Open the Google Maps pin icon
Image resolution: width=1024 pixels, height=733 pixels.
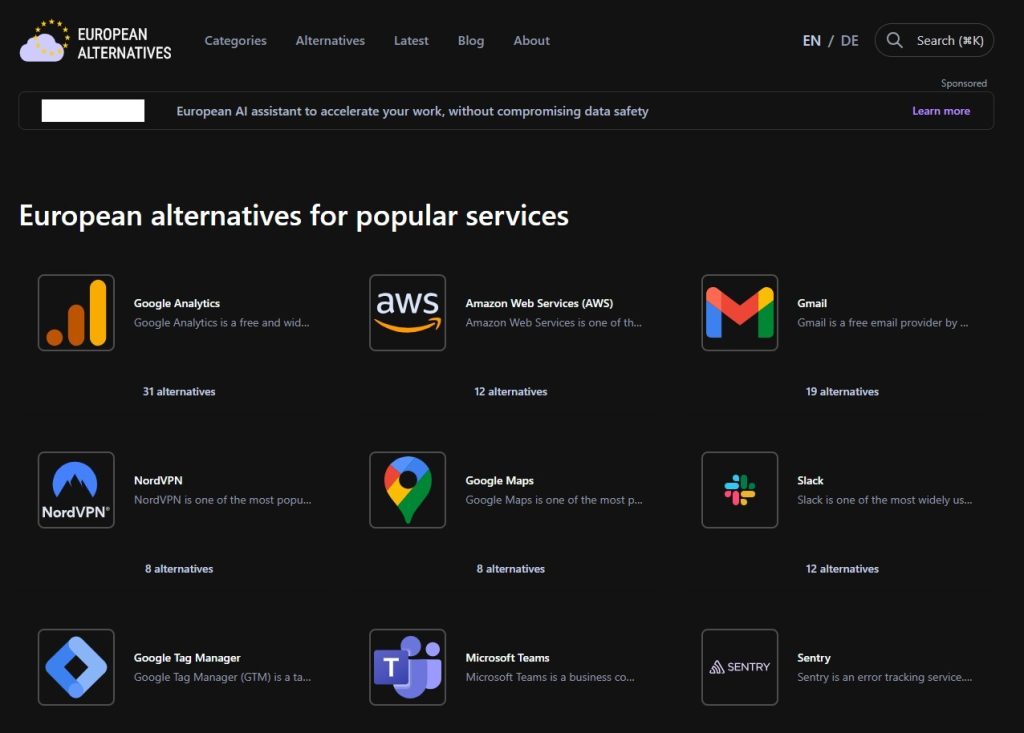tap(407, 490)
